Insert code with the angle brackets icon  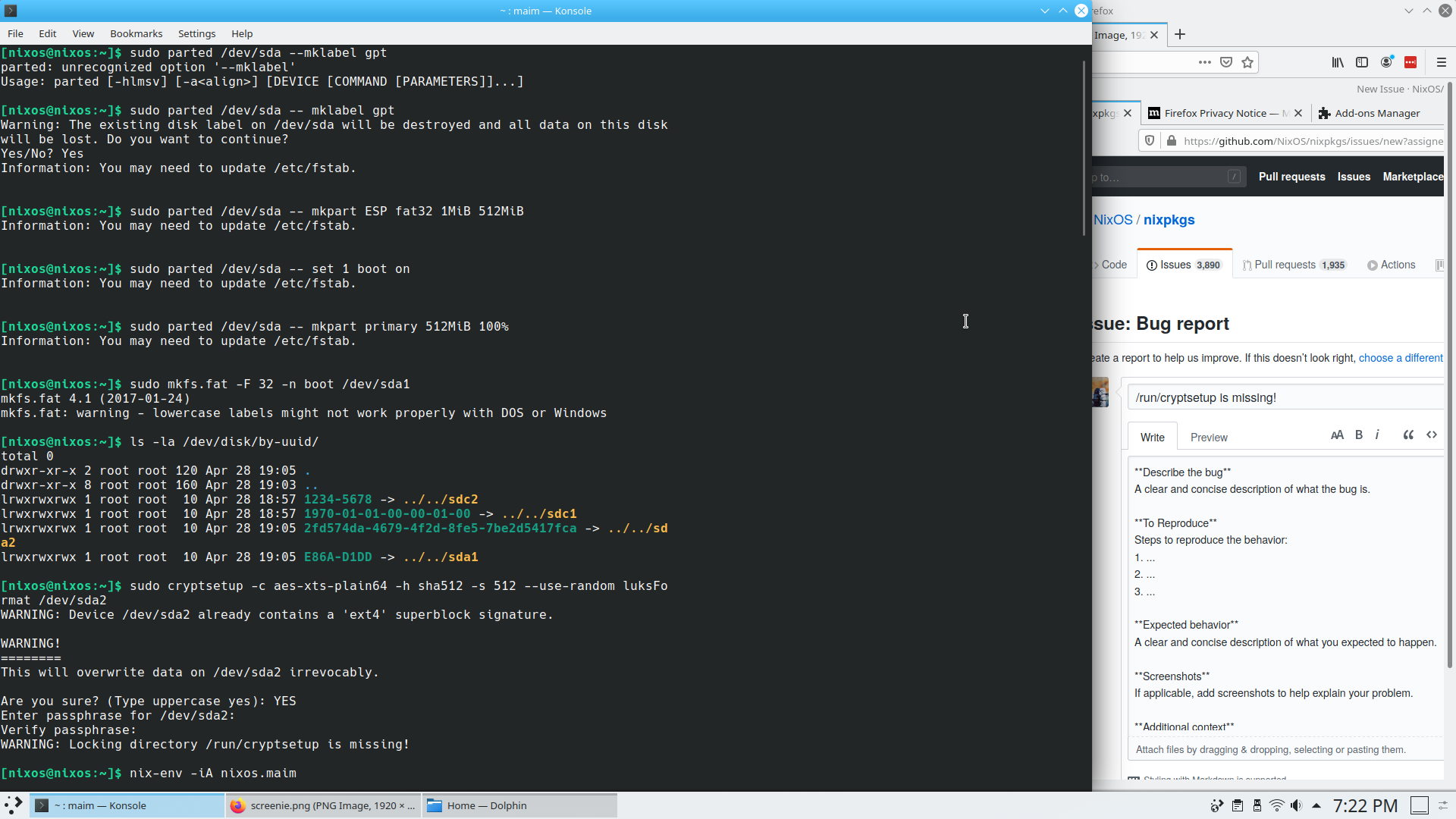pos(1432,435)
